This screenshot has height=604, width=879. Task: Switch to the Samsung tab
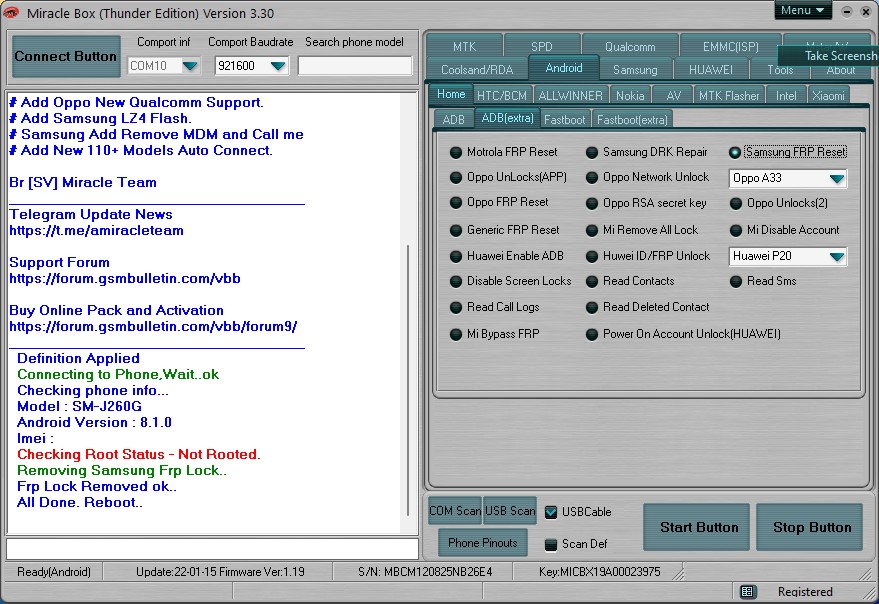[635, 70]
